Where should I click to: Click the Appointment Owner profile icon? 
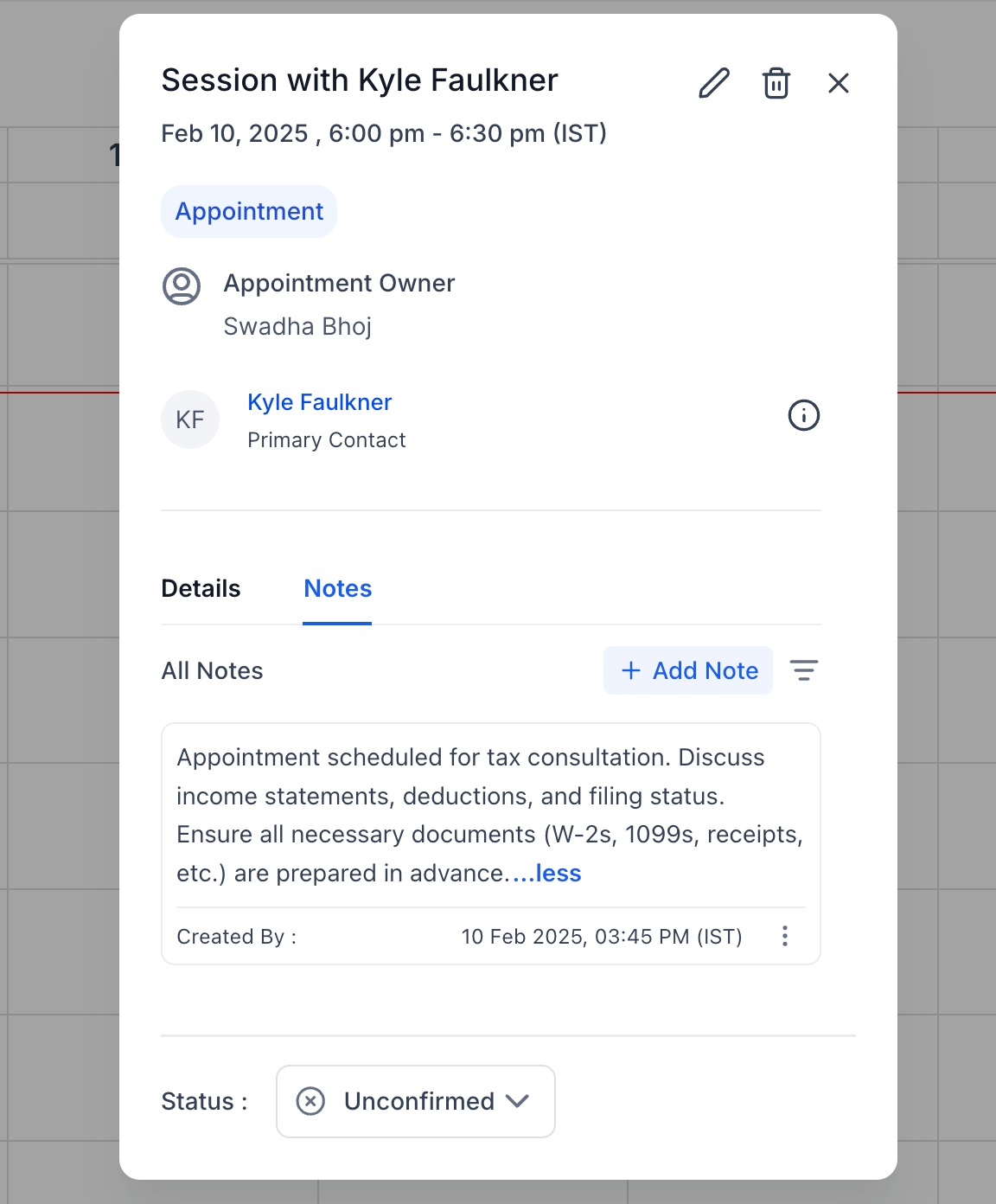(182, 286)
